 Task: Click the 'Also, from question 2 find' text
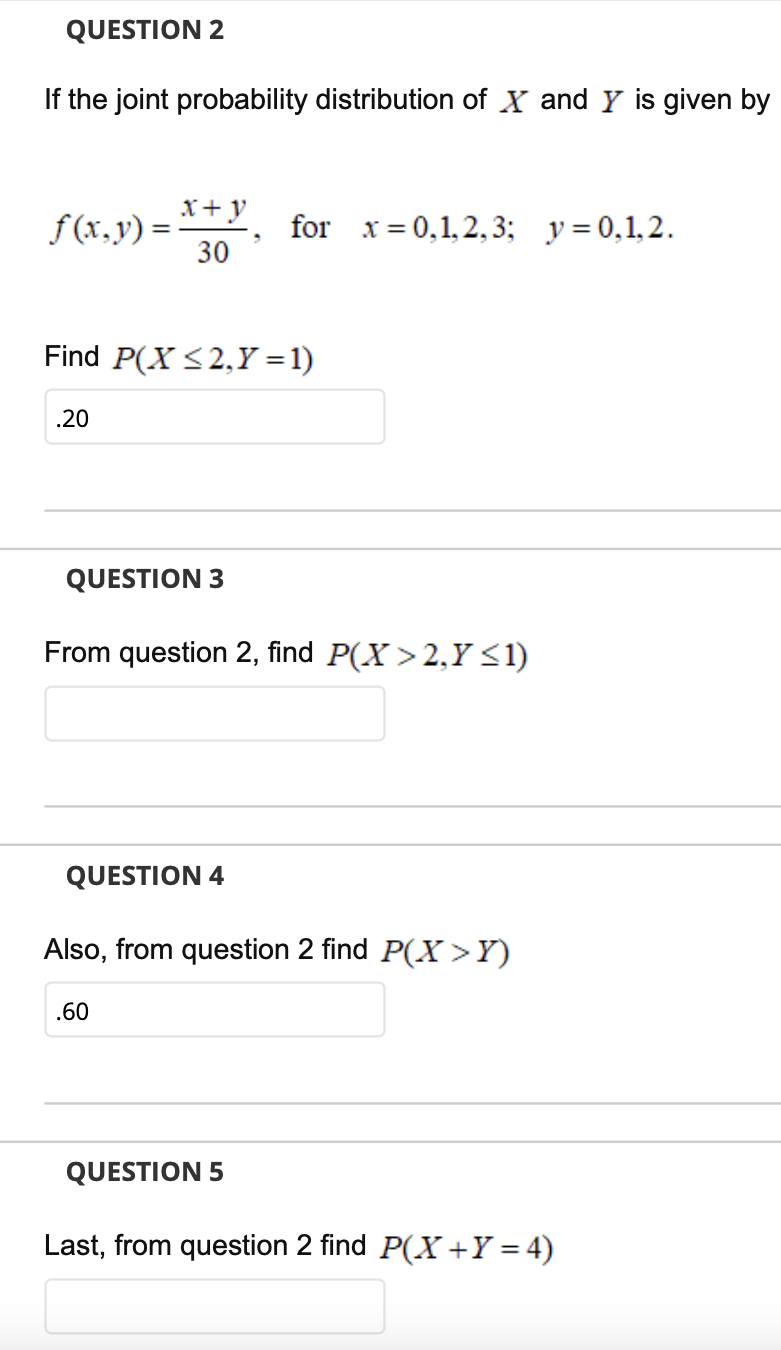206,950
